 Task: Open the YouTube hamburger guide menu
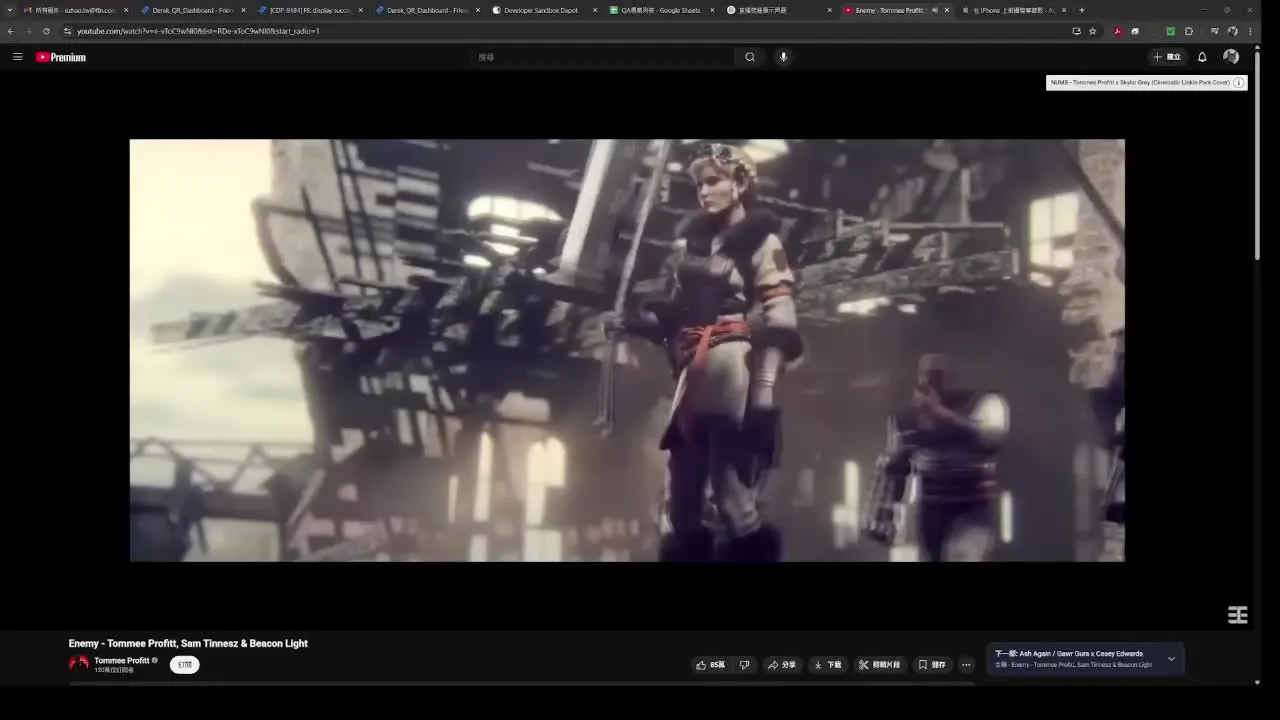coord(17,57)
